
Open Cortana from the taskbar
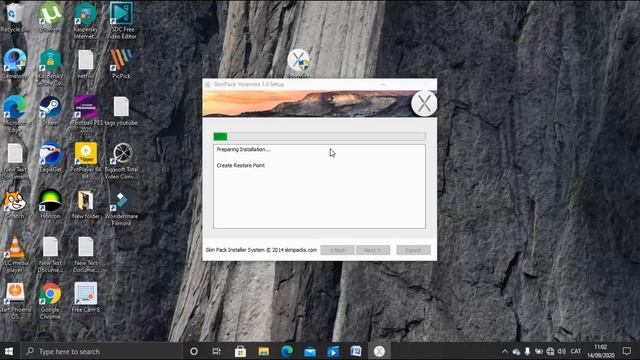[x=194, y=351]
